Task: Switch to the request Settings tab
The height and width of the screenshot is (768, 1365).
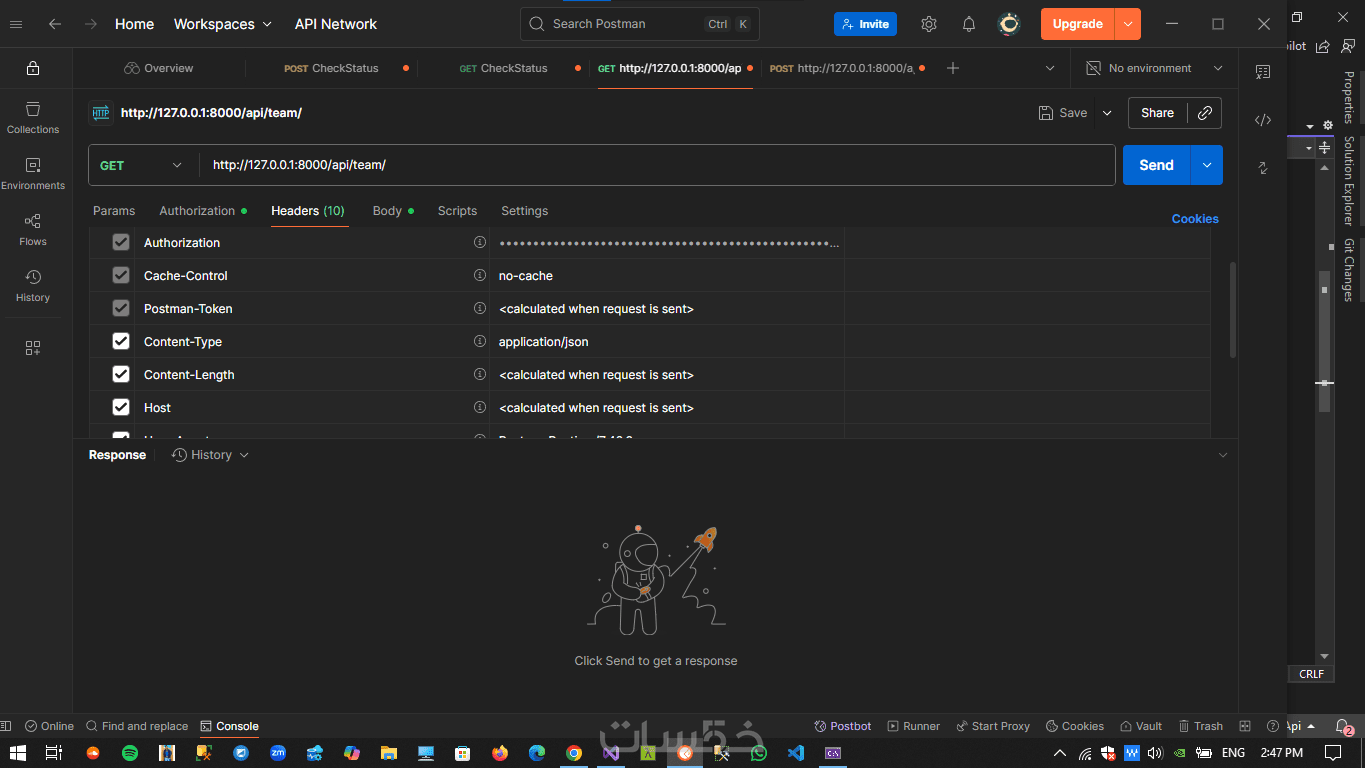Action: click(525, 211)
